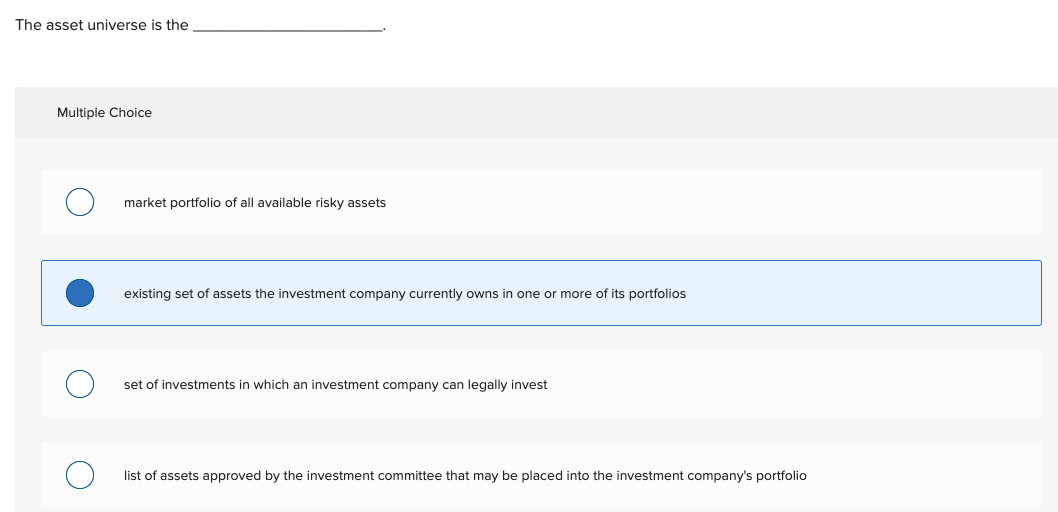Viewport: 1058px width, 512px height.
Task: Click the 'list of assets approved' answer text
Action: tap(465, 476)
